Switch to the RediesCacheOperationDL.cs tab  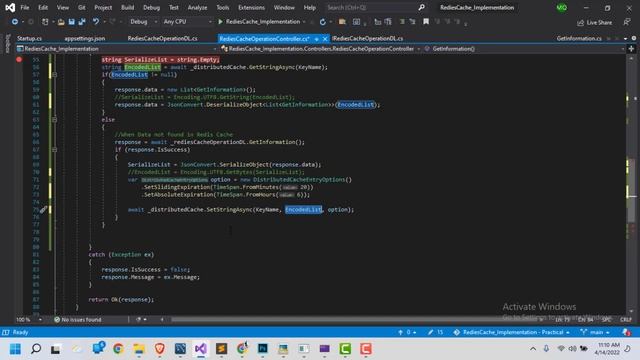[162, 38]
